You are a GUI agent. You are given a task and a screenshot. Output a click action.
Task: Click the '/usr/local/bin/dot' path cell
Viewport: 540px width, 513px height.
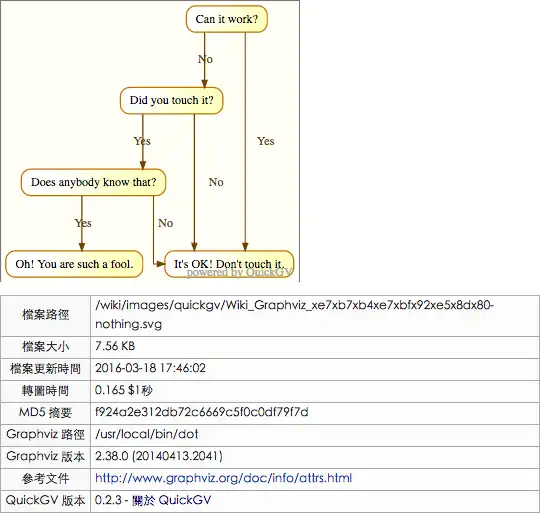[315, 435]
